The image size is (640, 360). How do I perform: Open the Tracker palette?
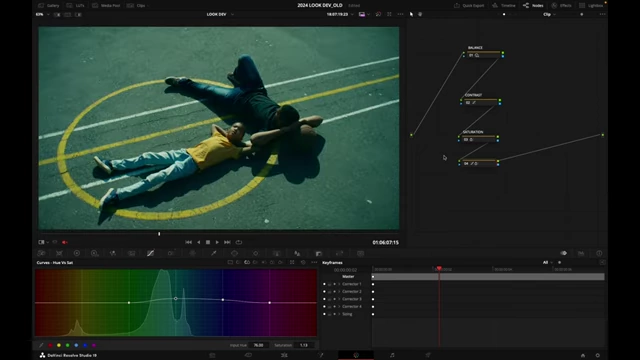click(256, 253)
